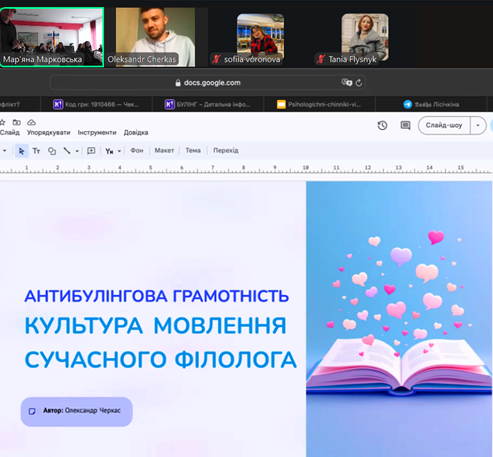This screenshot has width=493, height=457.
Task: Click the Тема theme button
Action: click(193, 151)
